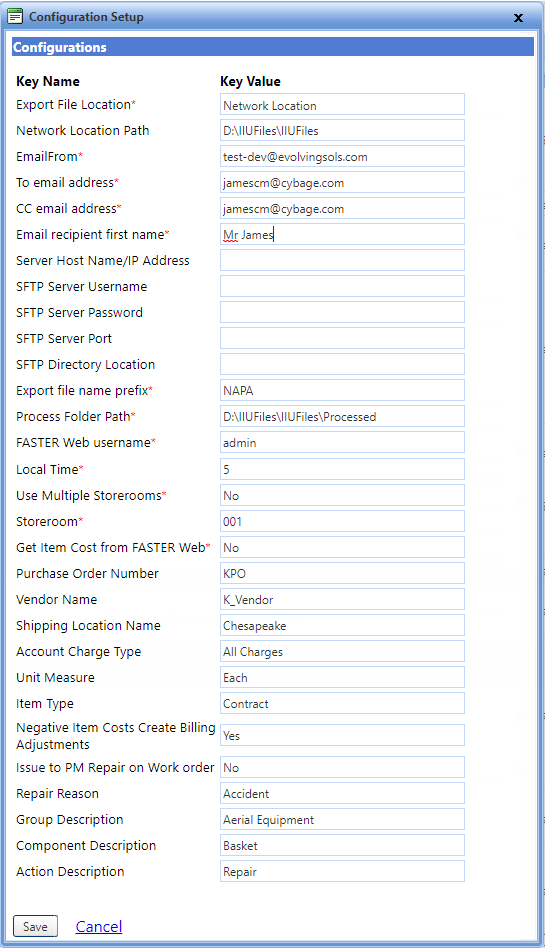Select the FASTER Web username field

(342, 442)
